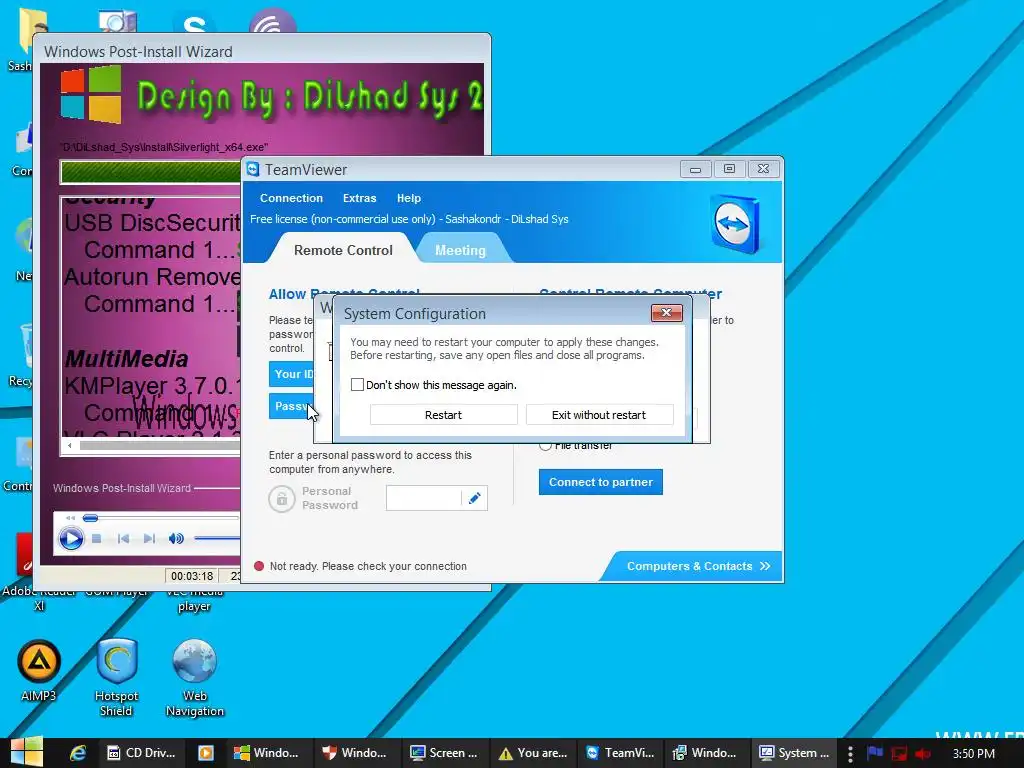1024x768 pixels.
Task: Click "Autorun Remove" entry in wizard list
Action: [152, 277]
